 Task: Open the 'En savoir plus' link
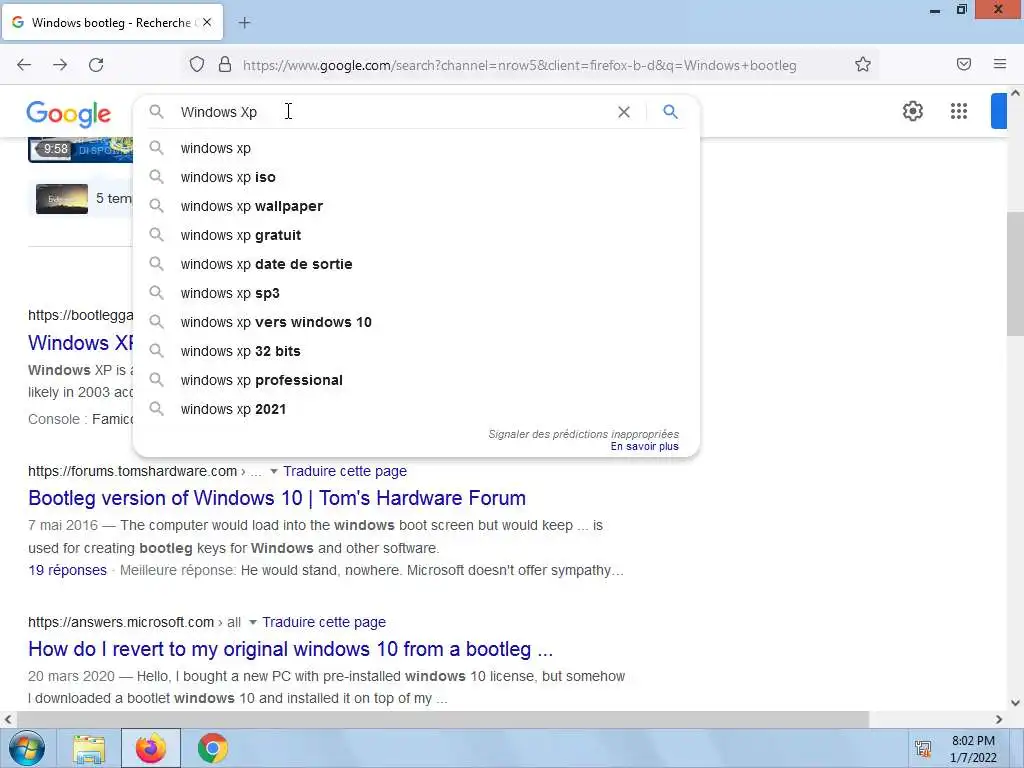[645, 447]
